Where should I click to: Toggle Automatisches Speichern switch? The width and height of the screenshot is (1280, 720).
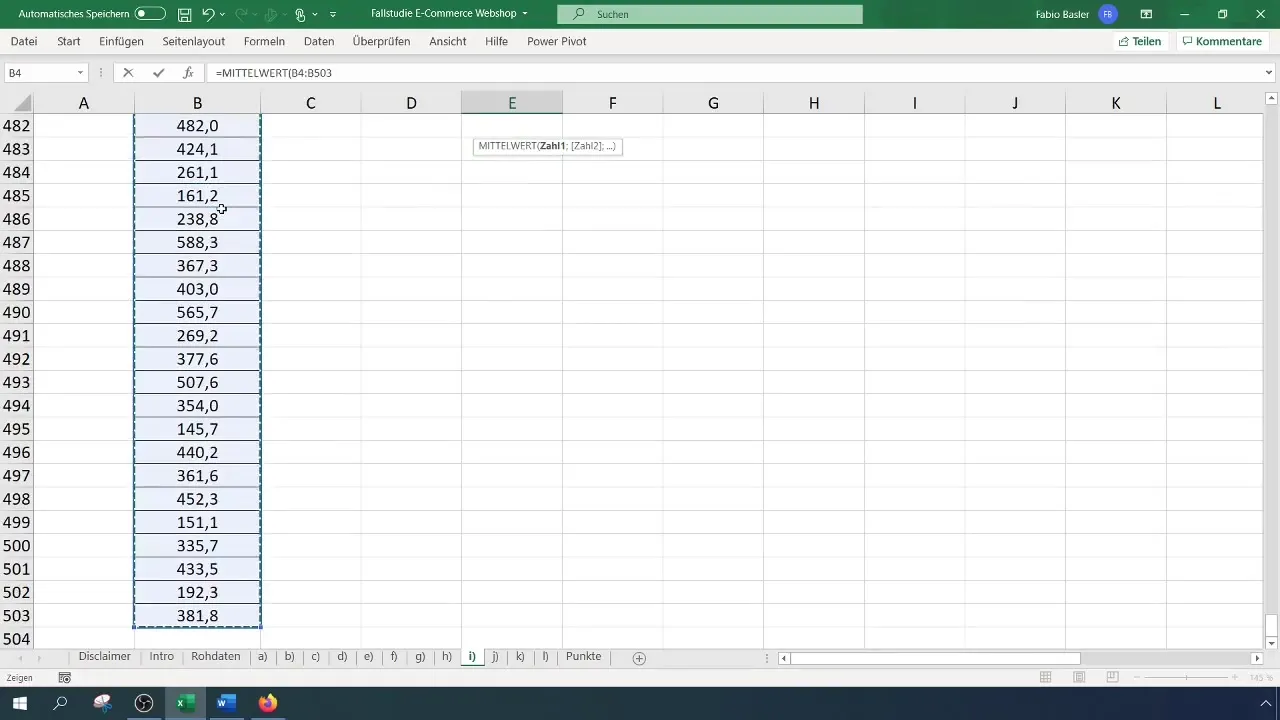150,14
